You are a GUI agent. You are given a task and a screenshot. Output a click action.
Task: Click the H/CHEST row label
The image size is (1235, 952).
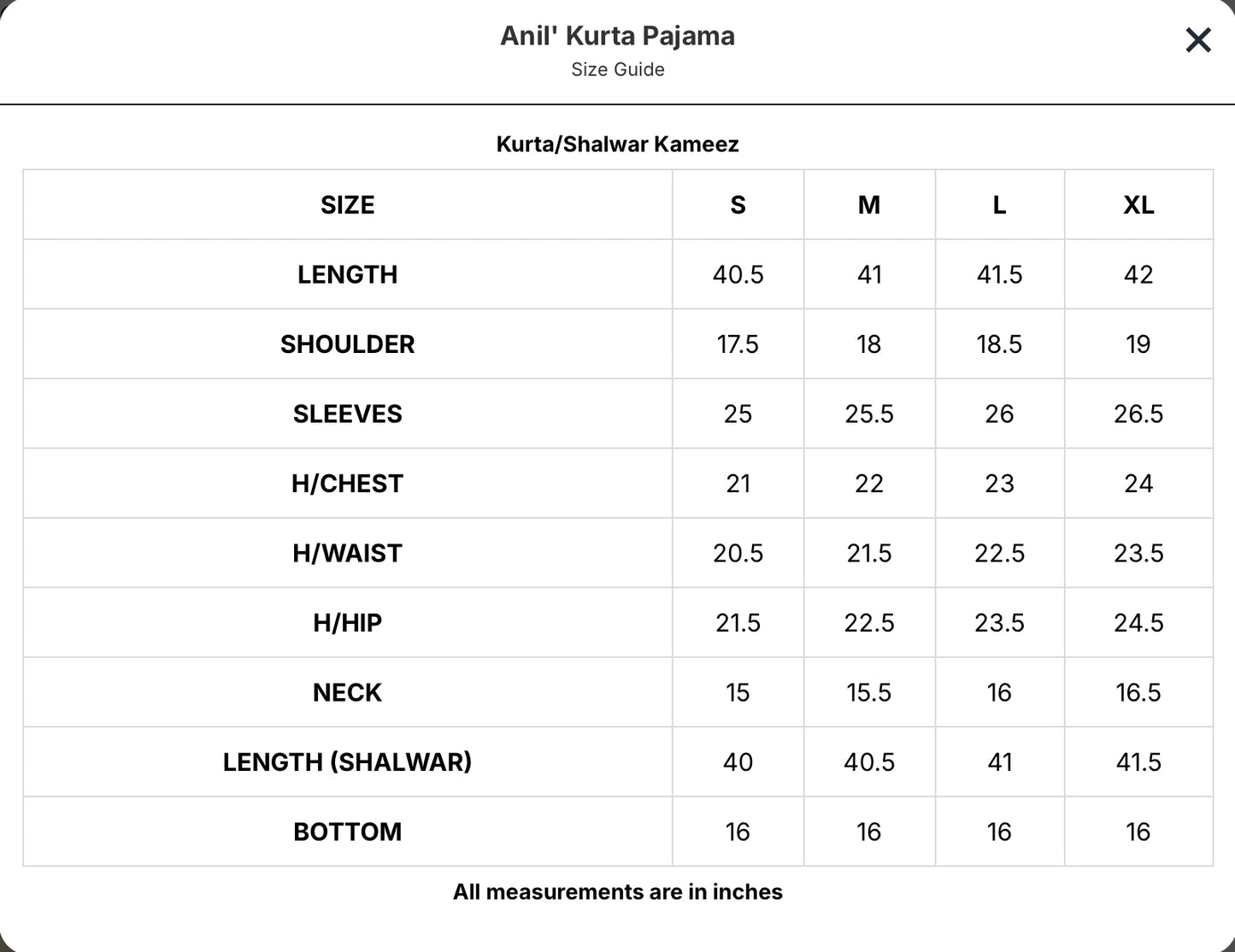(x=348, y=484)
